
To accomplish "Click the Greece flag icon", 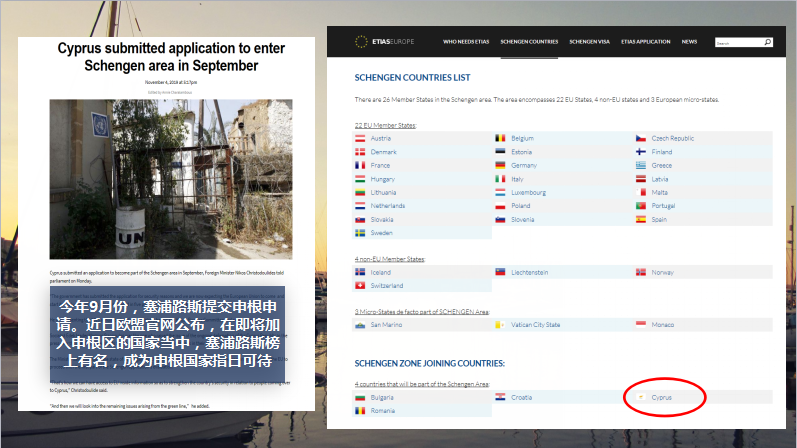I will tap(640, 165).
